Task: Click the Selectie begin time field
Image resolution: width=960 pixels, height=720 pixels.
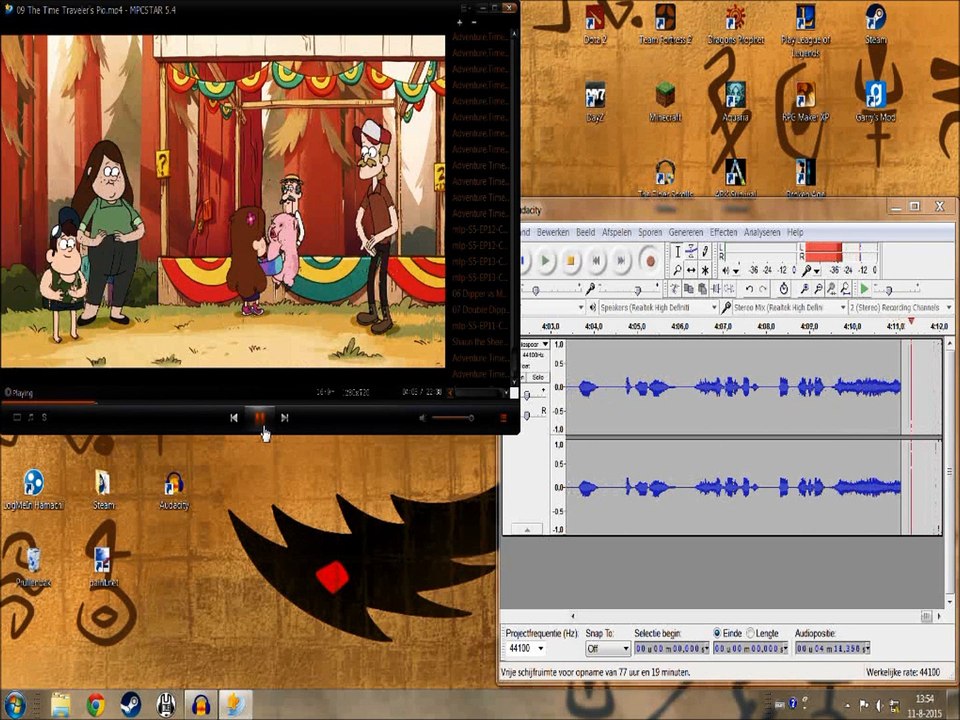Action: tap(671, 648)
